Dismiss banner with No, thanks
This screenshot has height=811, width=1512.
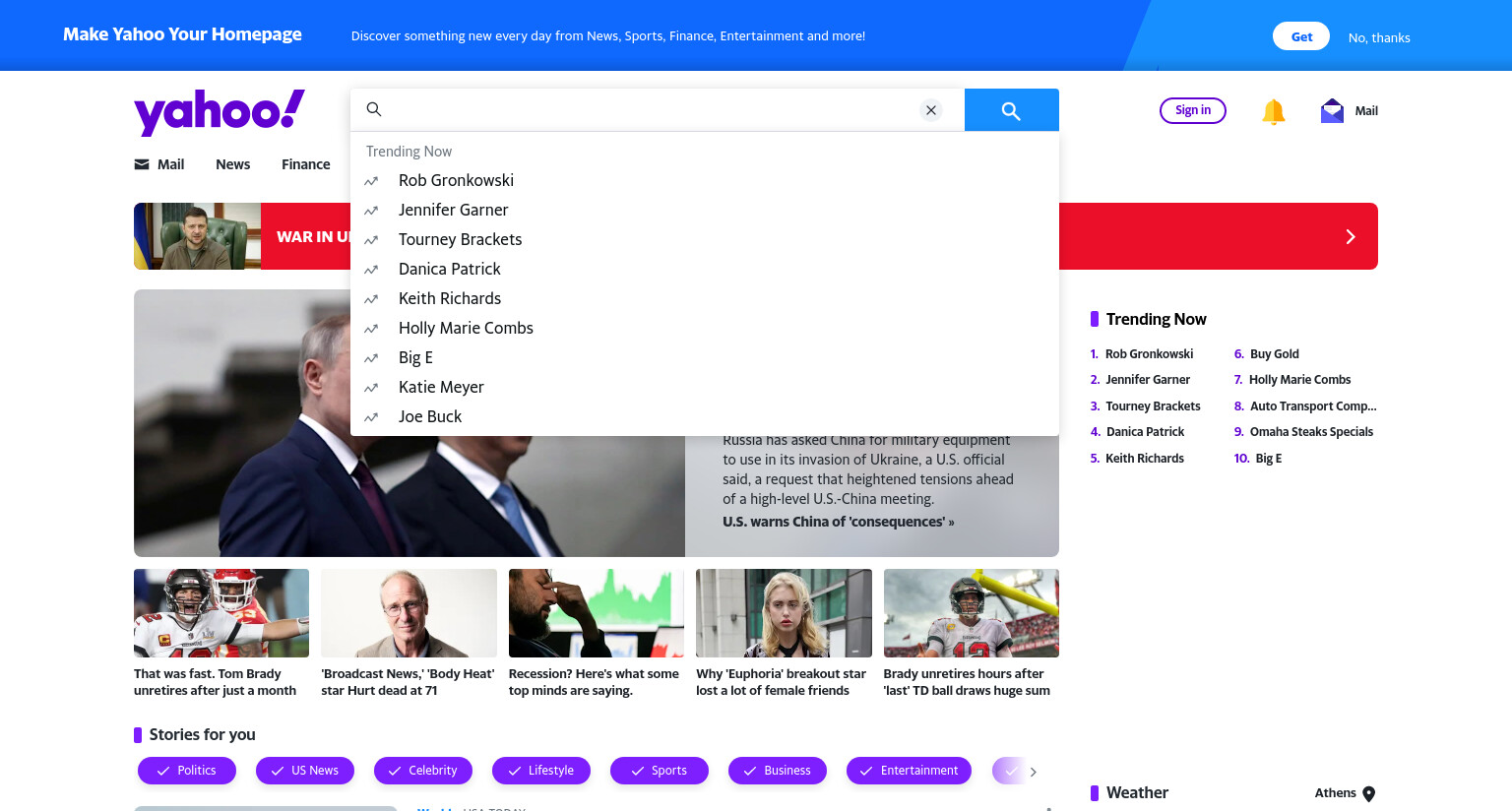point(1379,37)
